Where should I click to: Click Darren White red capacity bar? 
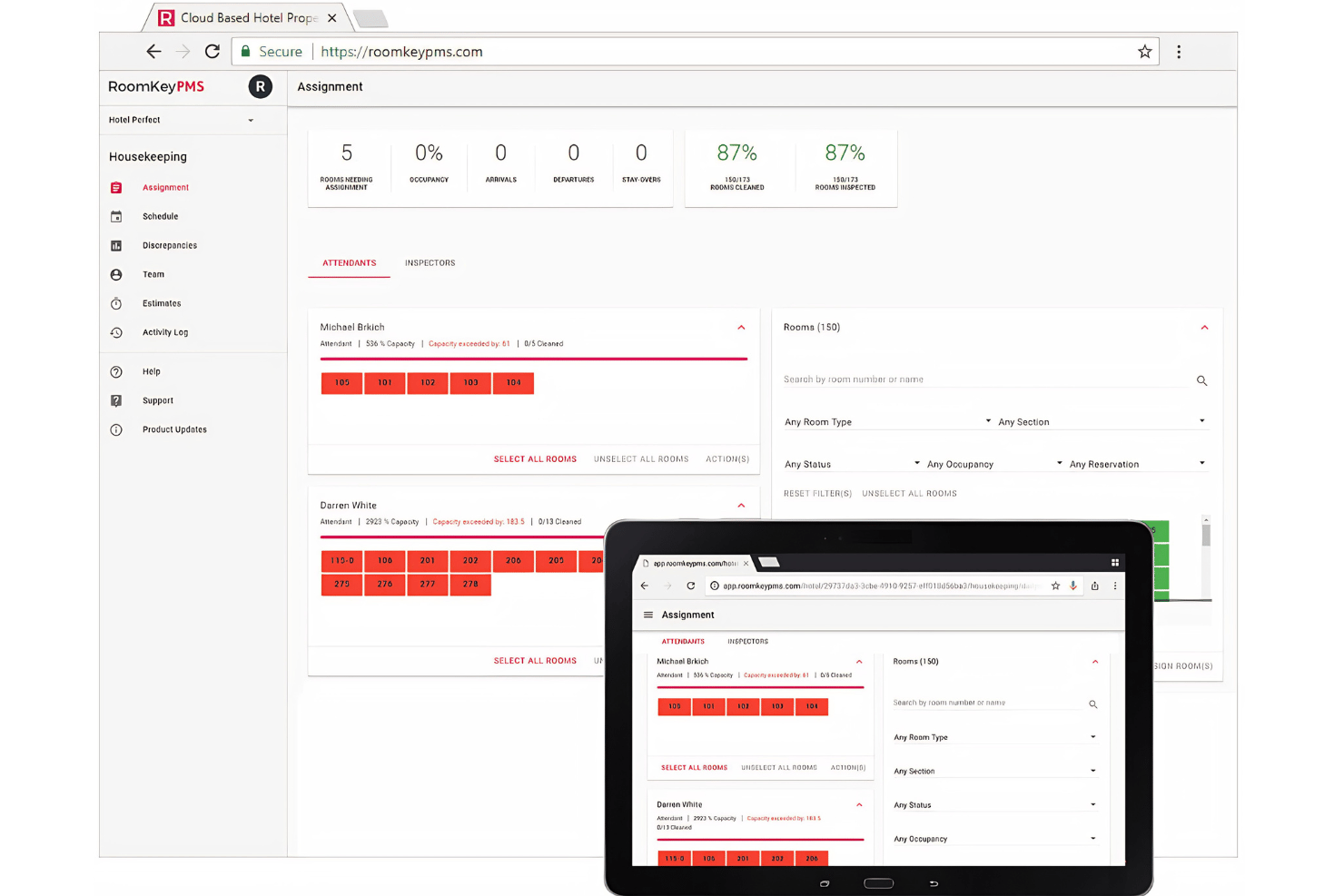click(x=462, y=537)
